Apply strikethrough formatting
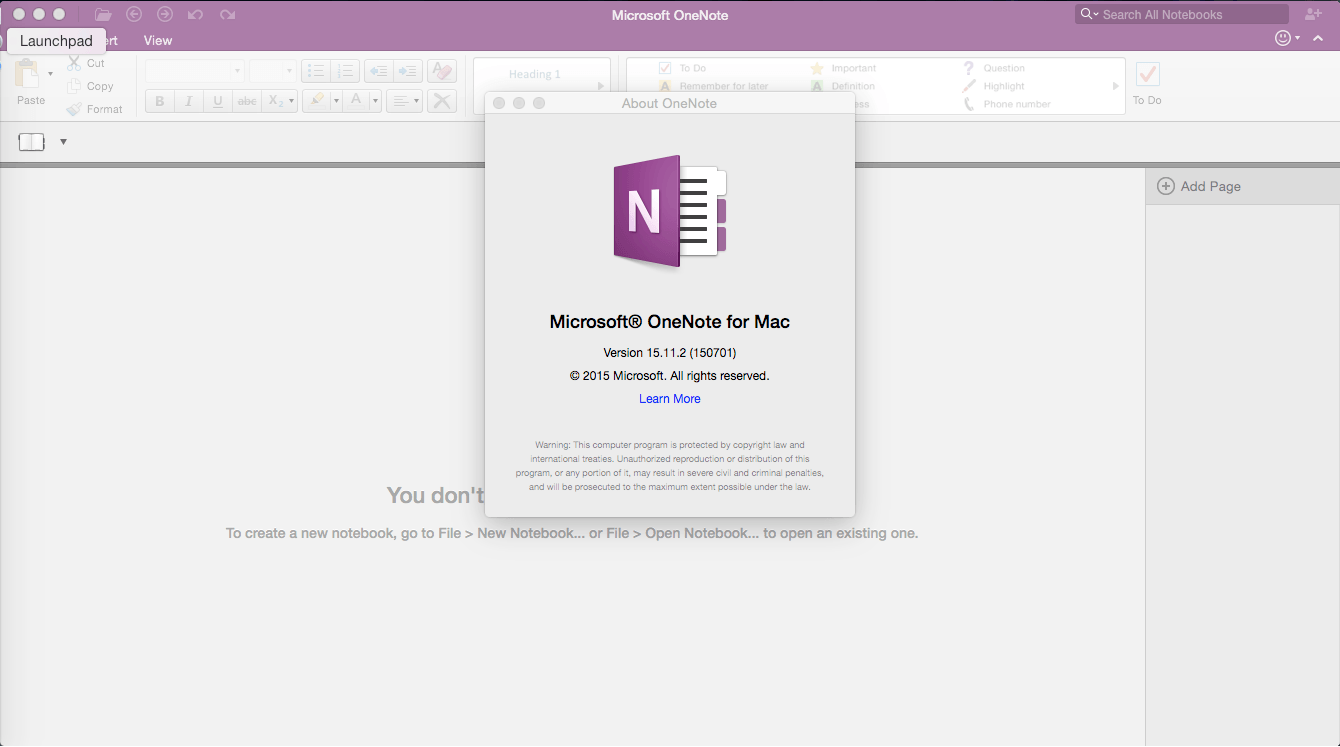This screenshot has height=747, width=1340. pyautogui.click(x=247, y=101)
